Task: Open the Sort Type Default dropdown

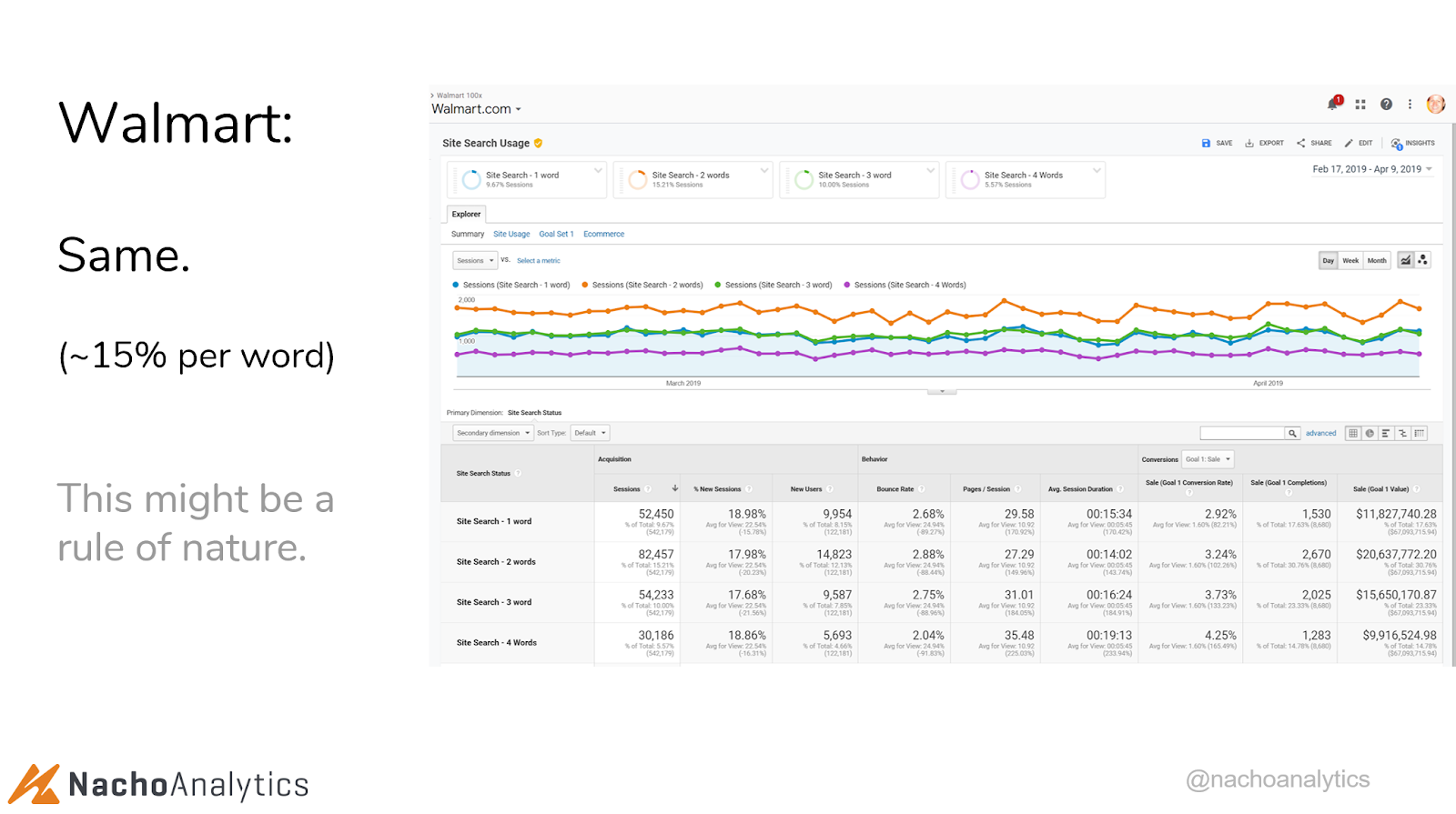Action: (590, 434)
